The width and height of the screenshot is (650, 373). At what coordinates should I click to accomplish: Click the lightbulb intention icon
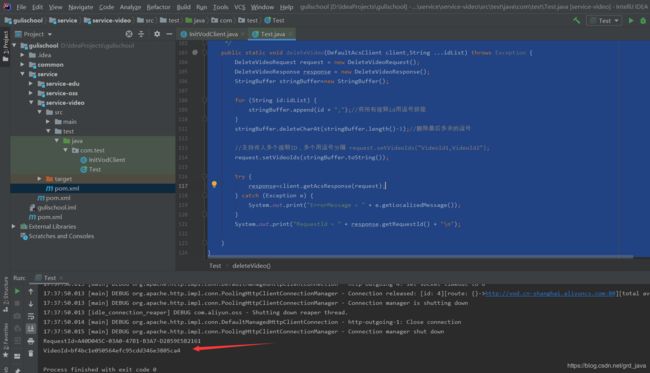pos(214,184)
